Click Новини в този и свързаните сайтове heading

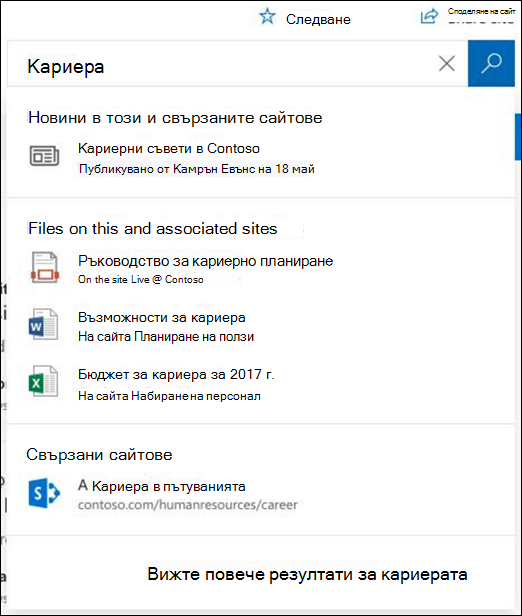175,118
